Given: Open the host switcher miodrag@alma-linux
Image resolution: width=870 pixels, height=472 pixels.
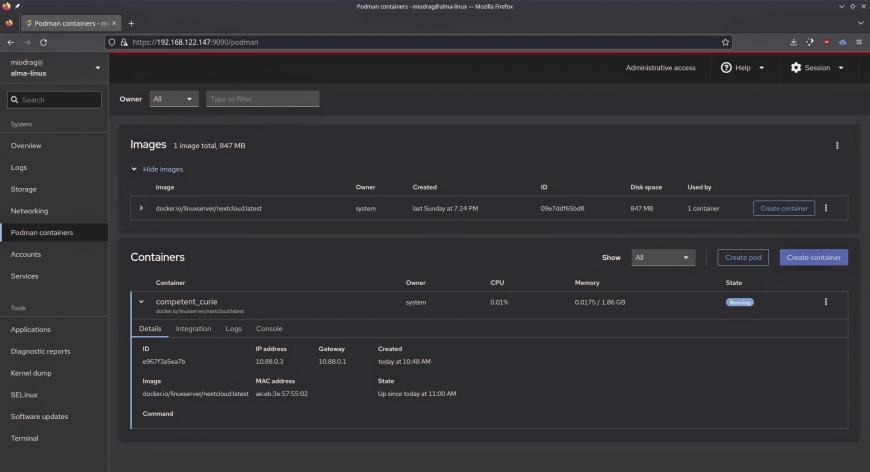Looking at the screenshot, I should 54,68.
